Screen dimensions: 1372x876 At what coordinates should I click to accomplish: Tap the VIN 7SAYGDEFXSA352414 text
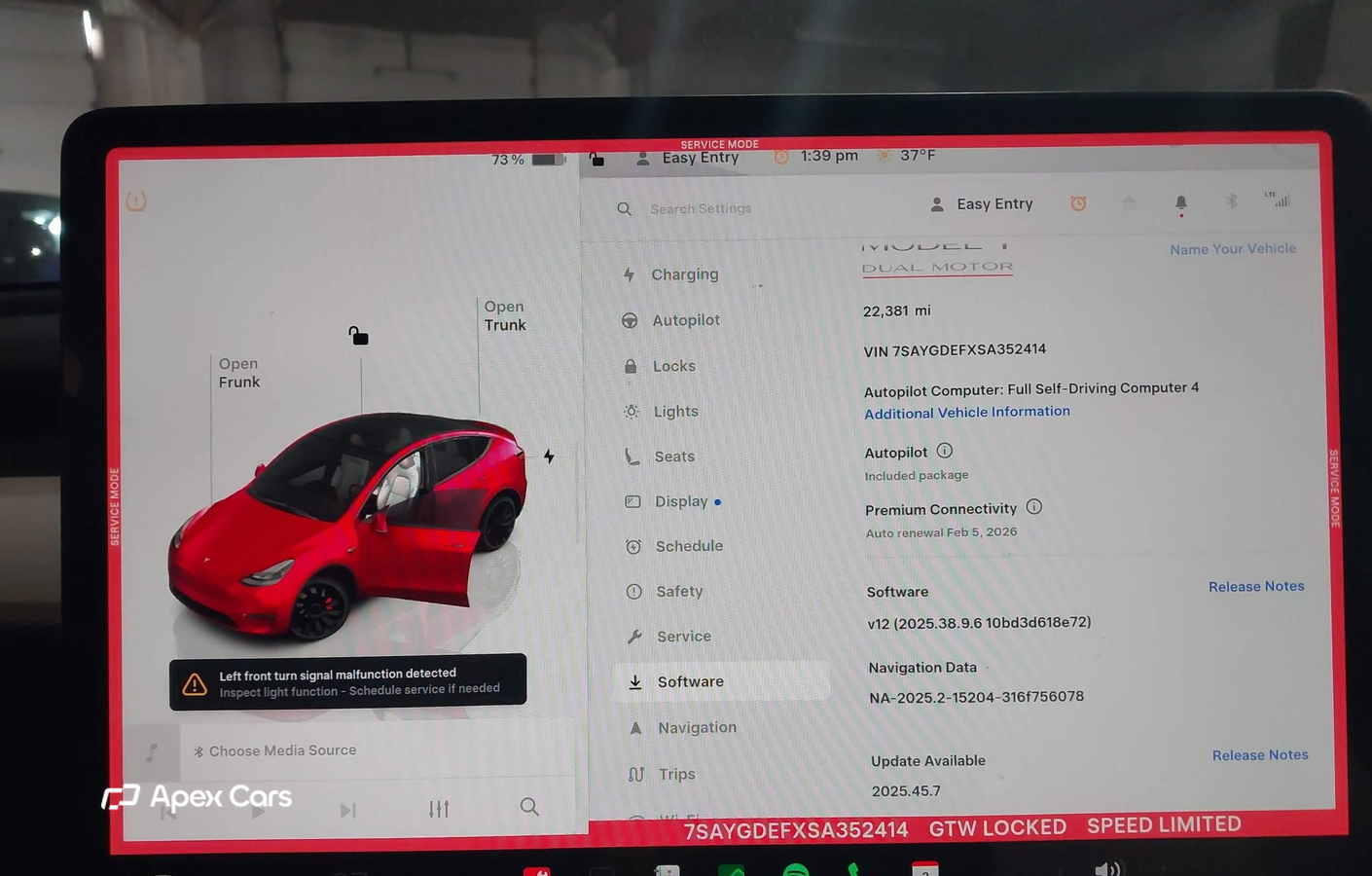point(955,349)
